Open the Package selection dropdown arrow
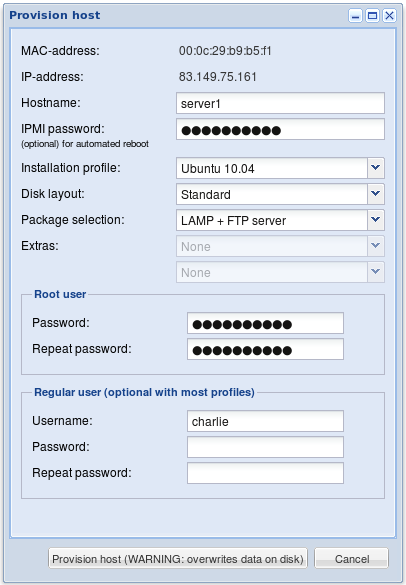406x585 pixels. tap(376, 220)
